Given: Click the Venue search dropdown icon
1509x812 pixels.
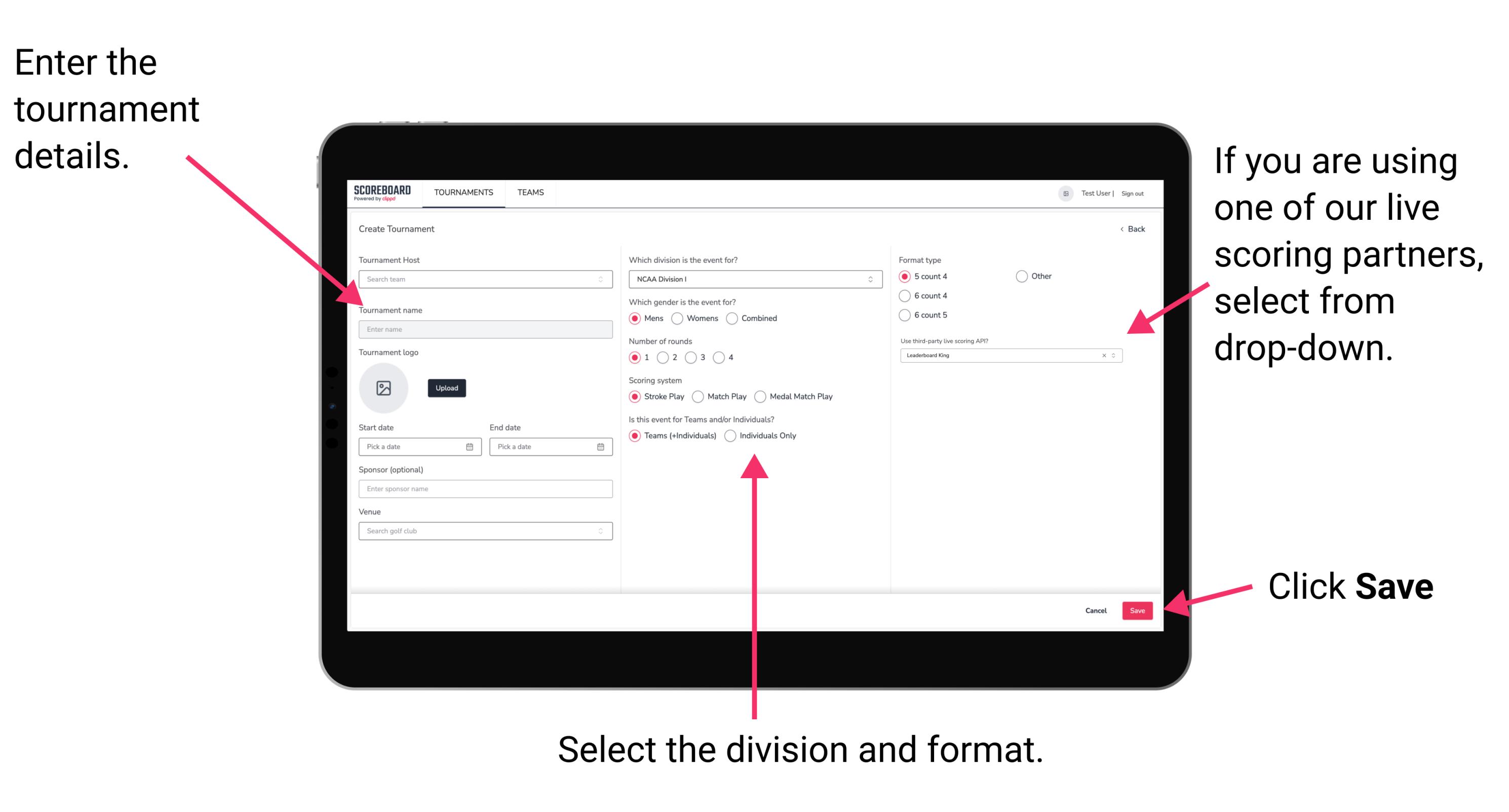Looking at the screenshot, I should 601,531.
